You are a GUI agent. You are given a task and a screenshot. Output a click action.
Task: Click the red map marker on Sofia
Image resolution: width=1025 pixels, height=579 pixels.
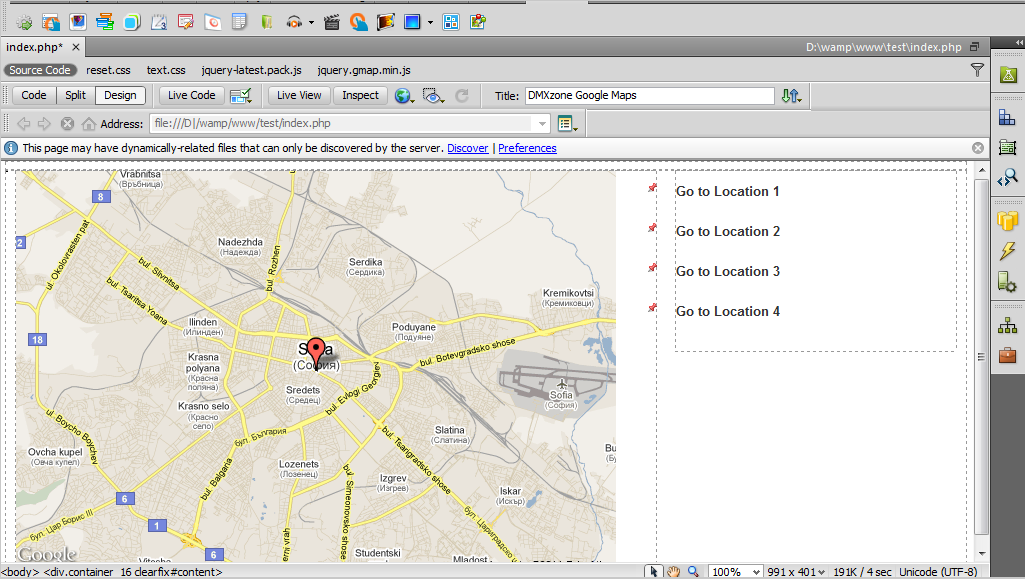point(316,352)
